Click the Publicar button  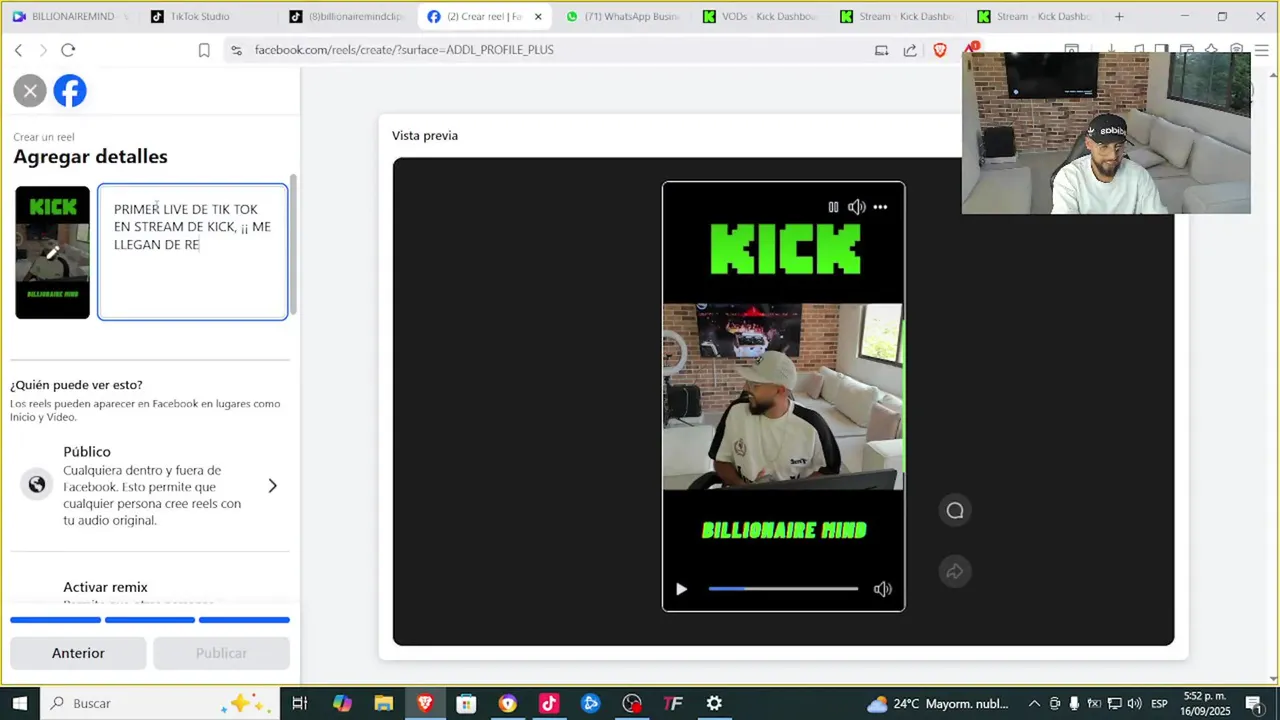(x=221, y=653)
